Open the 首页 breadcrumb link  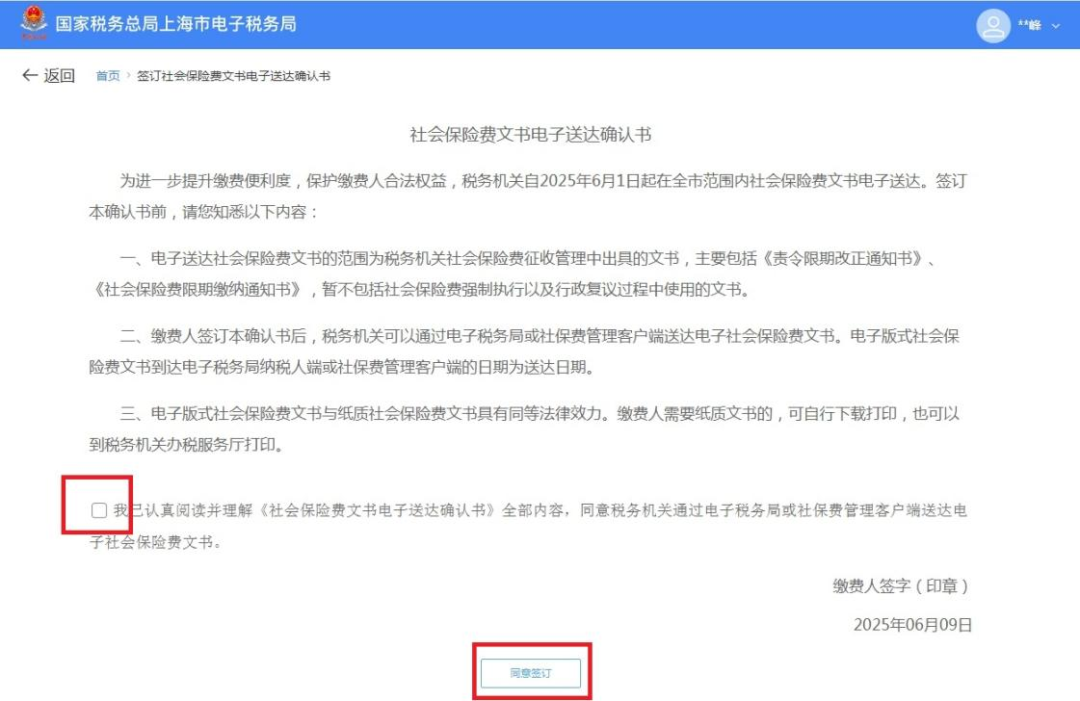click(107, 76)
